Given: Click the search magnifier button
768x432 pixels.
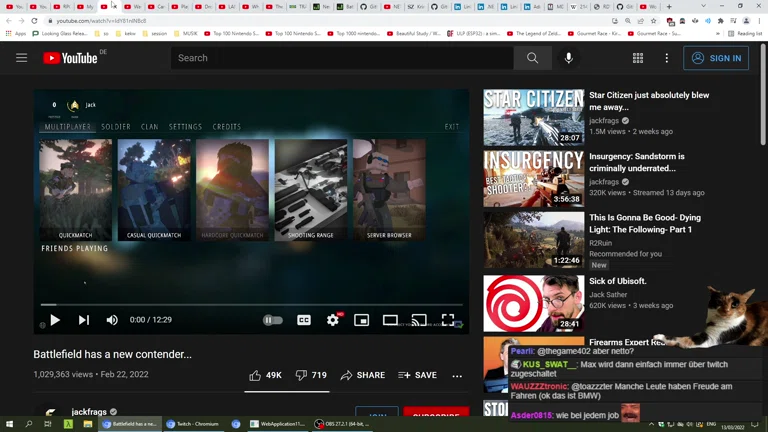Looking at the screenshot, I should click(x=532, y=58).
